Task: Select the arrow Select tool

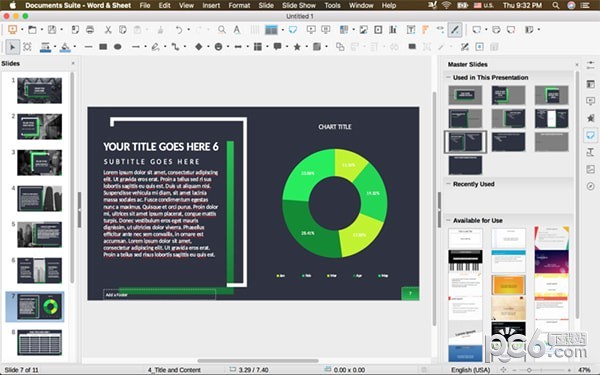Action: point(13,47)
